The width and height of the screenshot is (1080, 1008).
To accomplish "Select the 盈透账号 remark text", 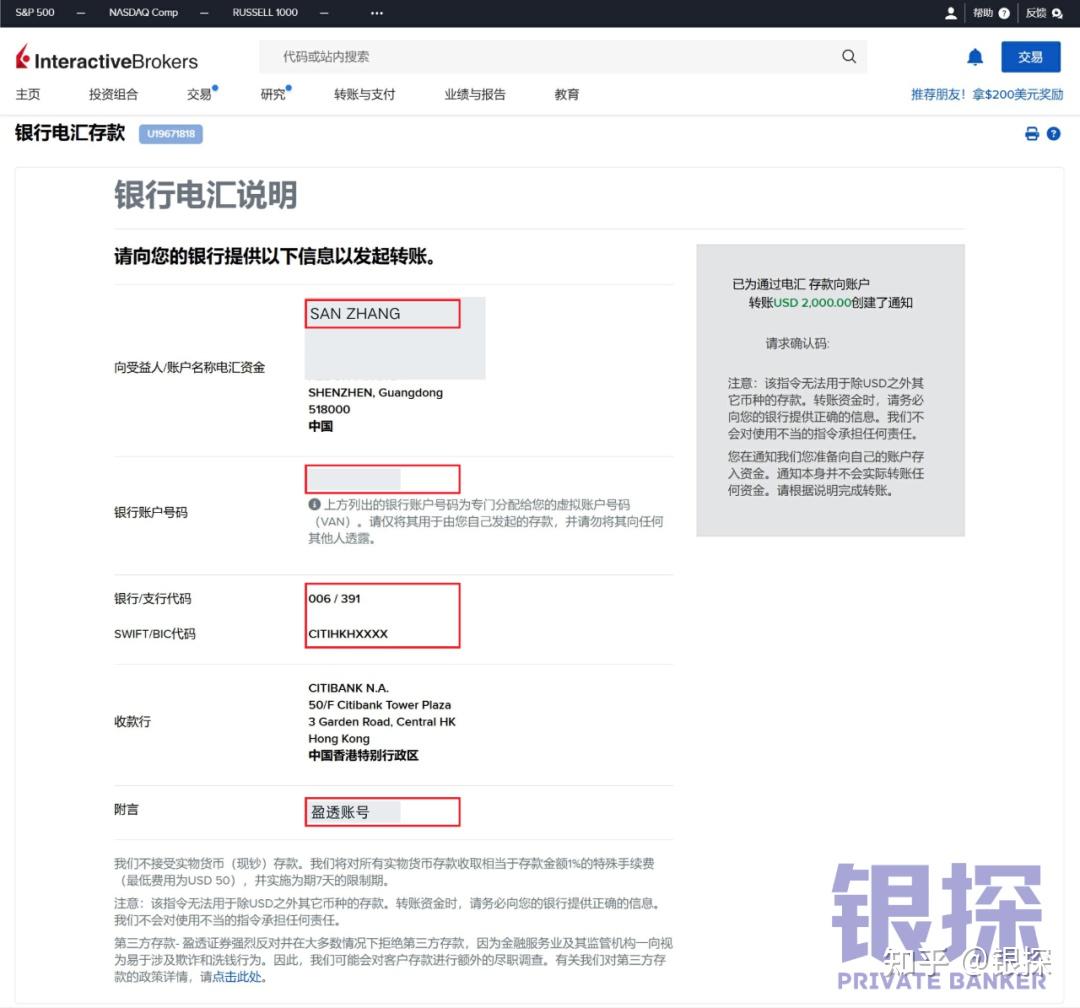I will [340, 812].
